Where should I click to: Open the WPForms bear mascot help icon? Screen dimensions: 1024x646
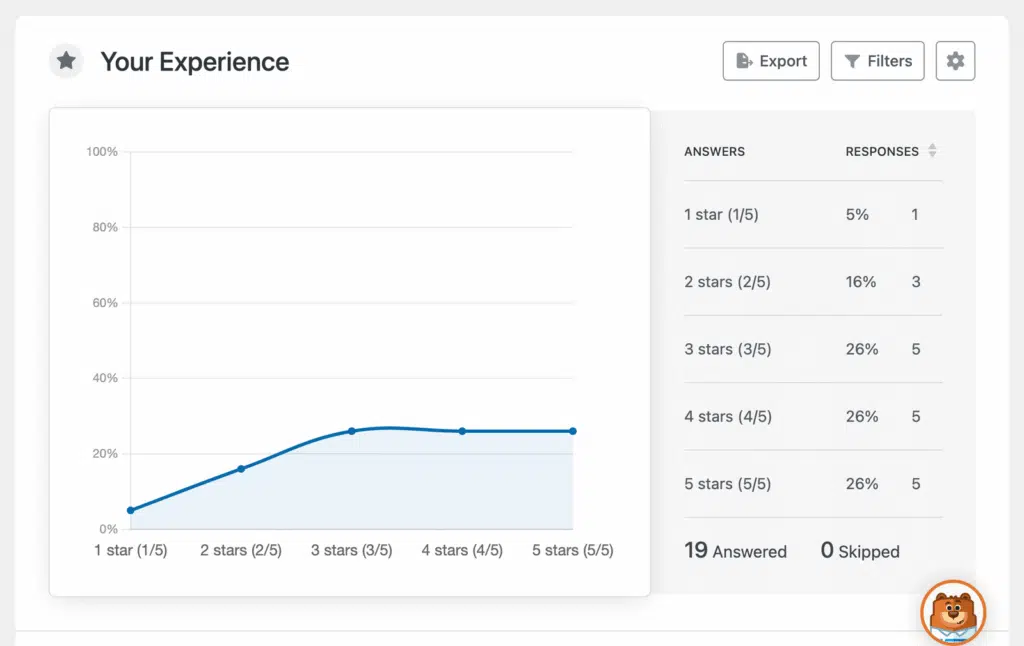tap(953, 613)
